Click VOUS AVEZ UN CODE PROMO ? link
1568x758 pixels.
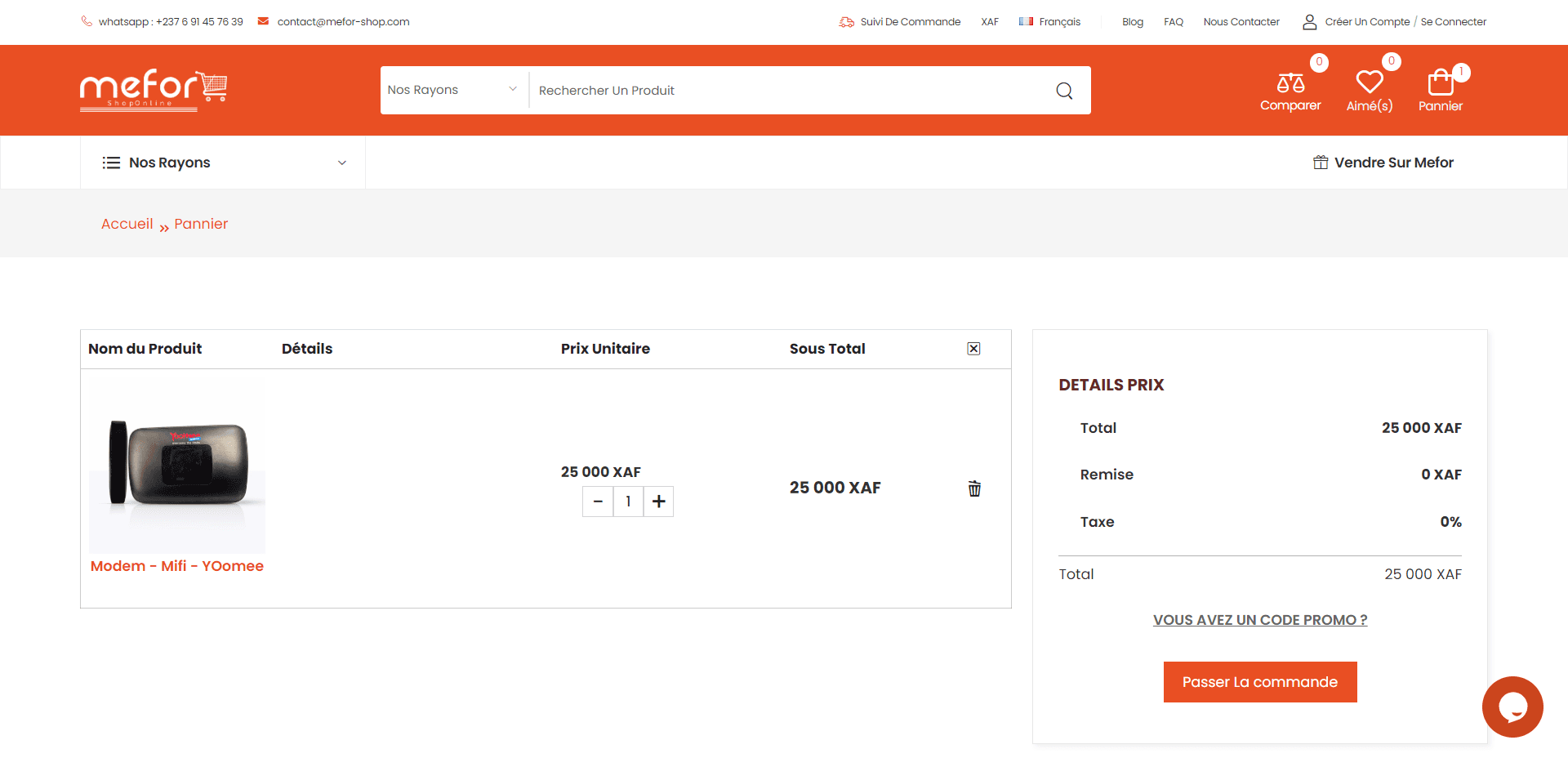pyautogui.click(x=1260, y=620)
